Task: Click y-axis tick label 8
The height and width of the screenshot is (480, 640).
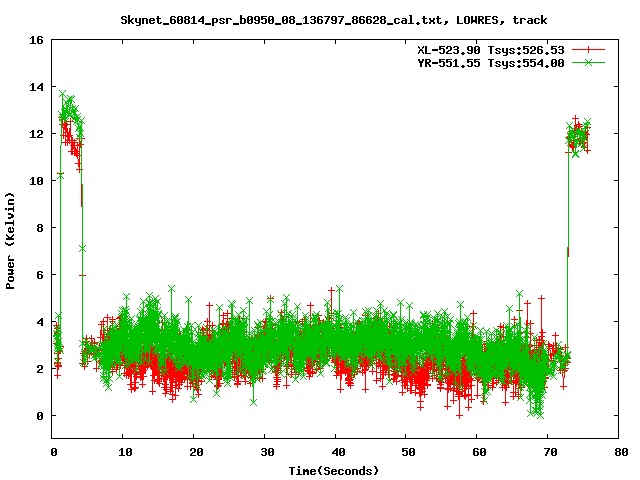Action: 40,228
